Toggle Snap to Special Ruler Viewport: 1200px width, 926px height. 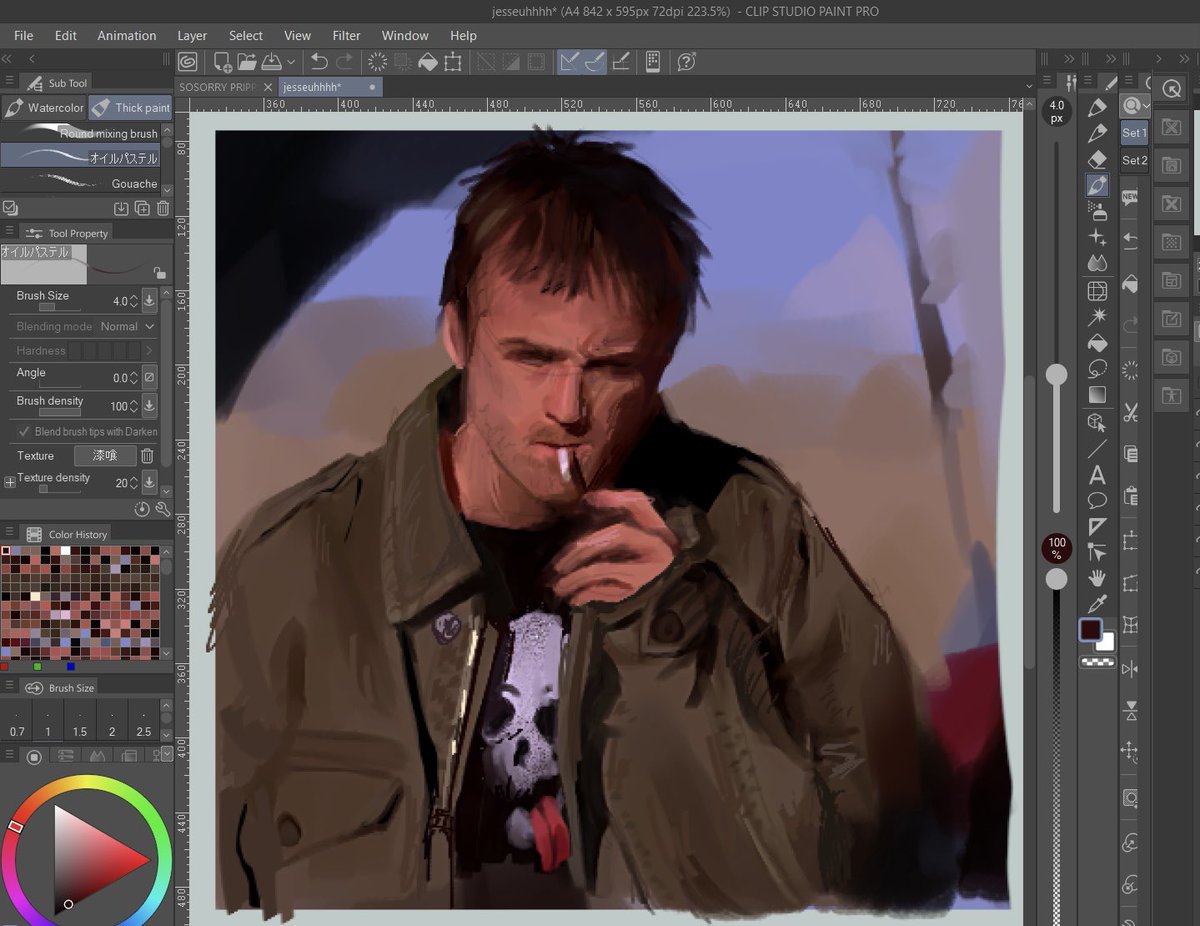click(x=594, y=62)
